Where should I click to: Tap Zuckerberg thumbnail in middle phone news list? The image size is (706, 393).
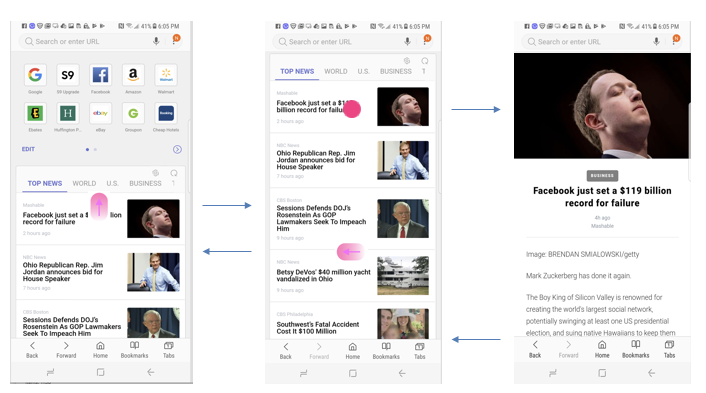(403, 107)
